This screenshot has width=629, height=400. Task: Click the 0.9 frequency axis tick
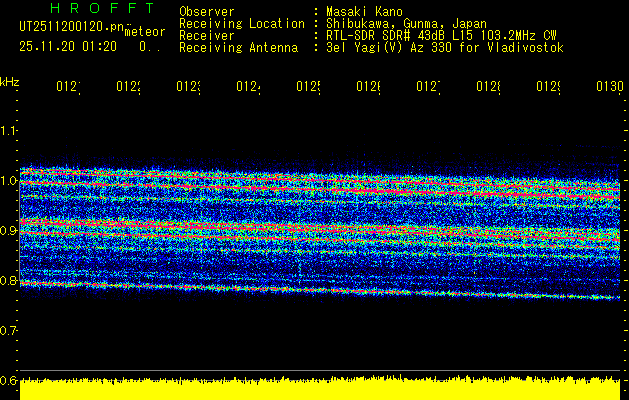pyautogui.click(x=9, y=231)
